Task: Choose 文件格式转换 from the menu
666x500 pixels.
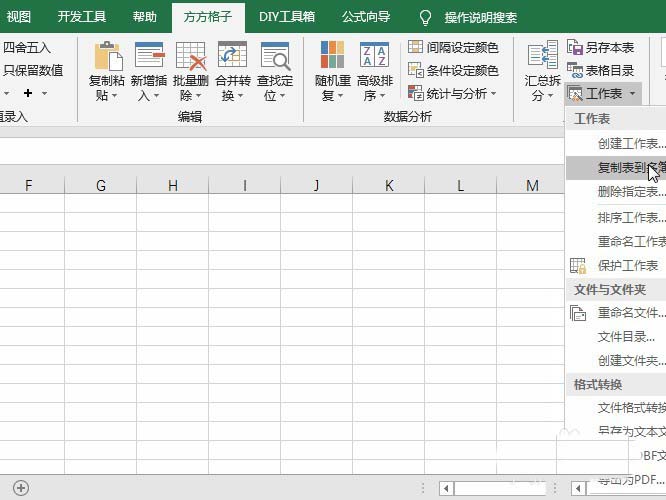Action: pyautogui.click(x=616, y=408)
